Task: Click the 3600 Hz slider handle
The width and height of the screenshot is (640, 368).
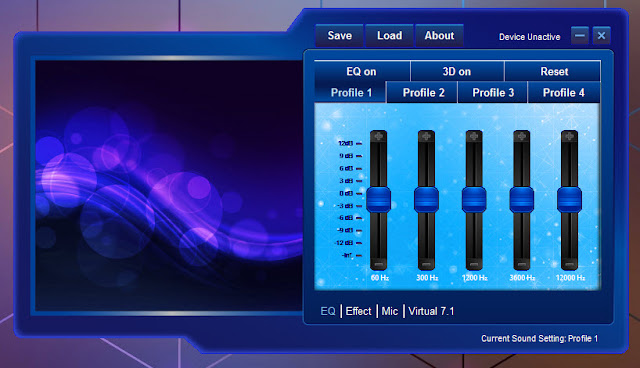Action: (522, 200)
